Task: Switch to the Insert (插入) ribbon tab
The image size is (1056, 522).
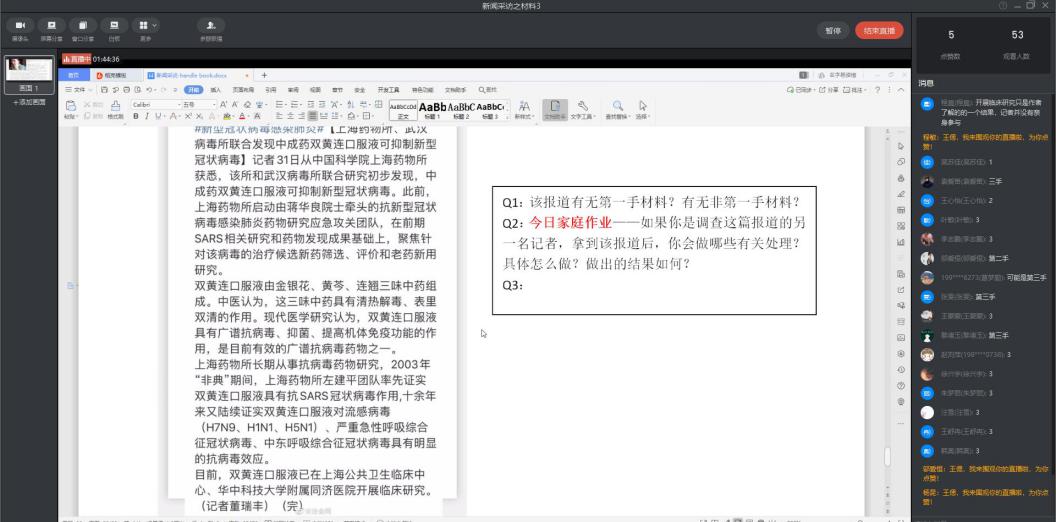Action: (215, 89)
